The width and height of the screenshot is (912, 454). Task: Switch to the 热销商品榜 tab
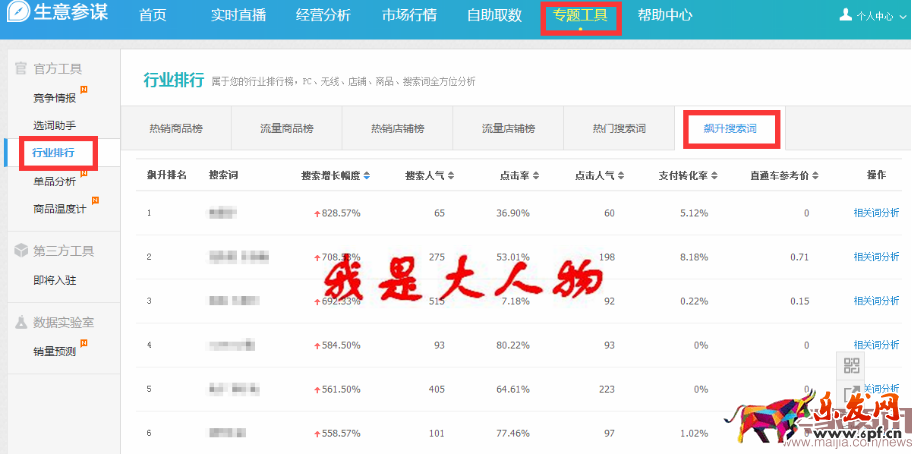click(x=175, y=129)
